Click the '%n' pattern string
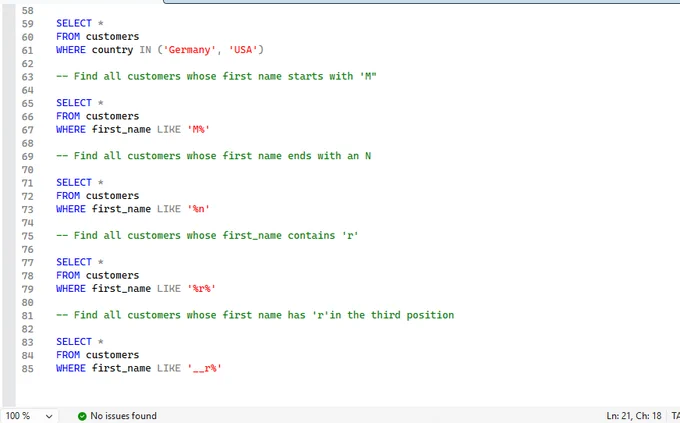 point(199,209)
